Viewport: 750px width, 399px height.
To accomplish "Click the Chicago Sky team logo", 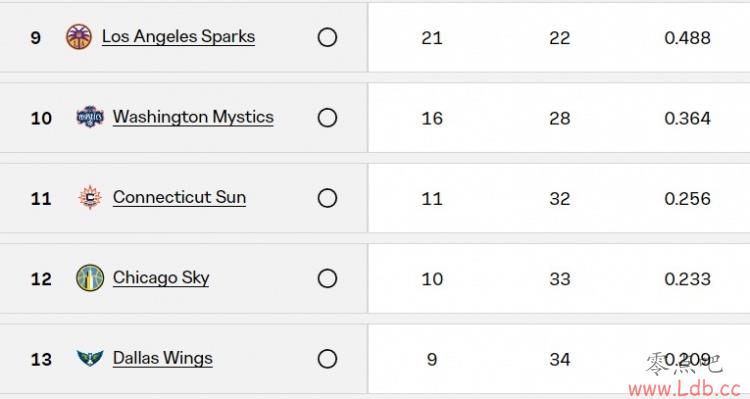I will (x=90, y=278).
